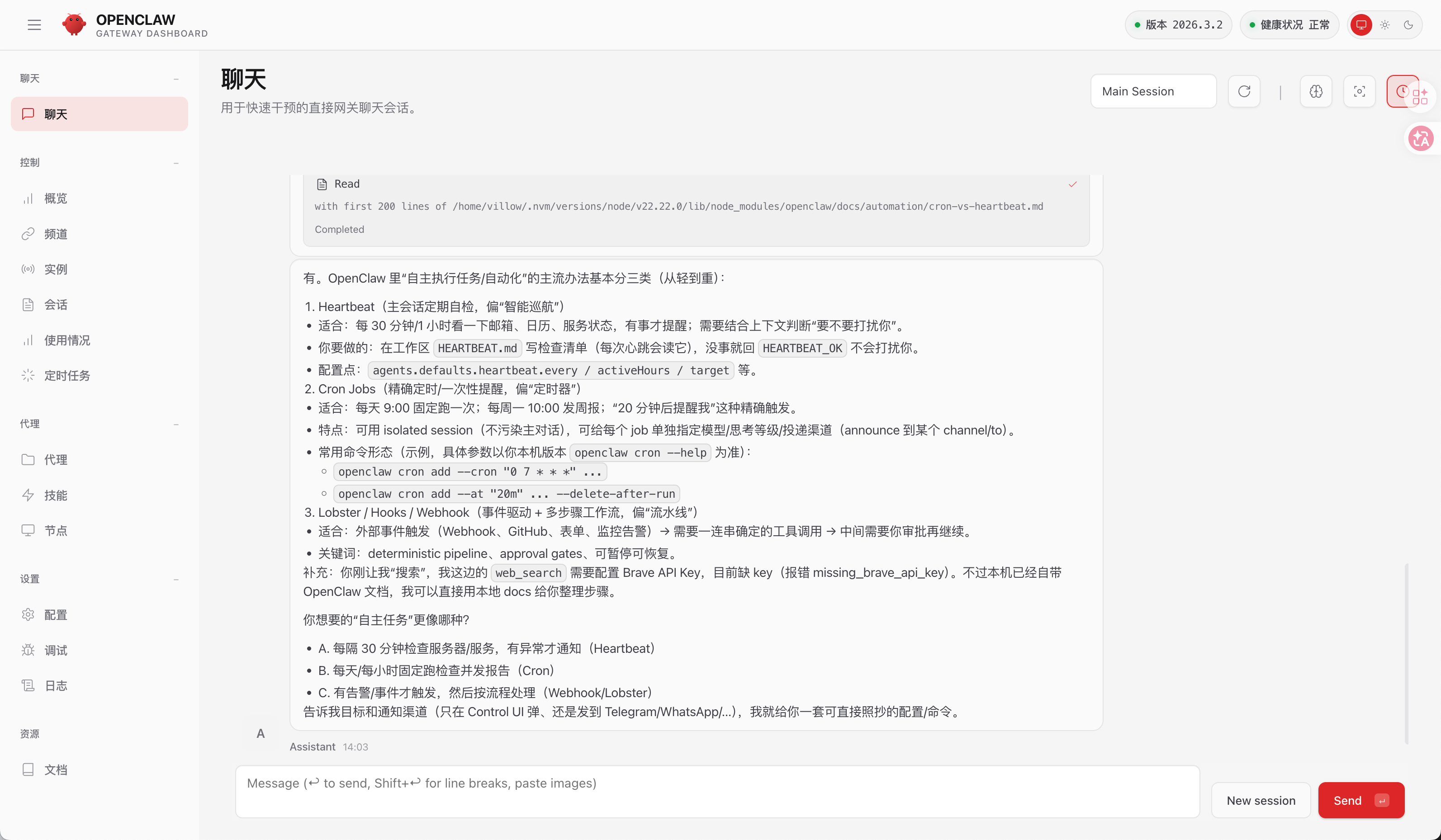
Task: Click the OpenClaw red mascot logo
Action: click(x=74, y=24)
